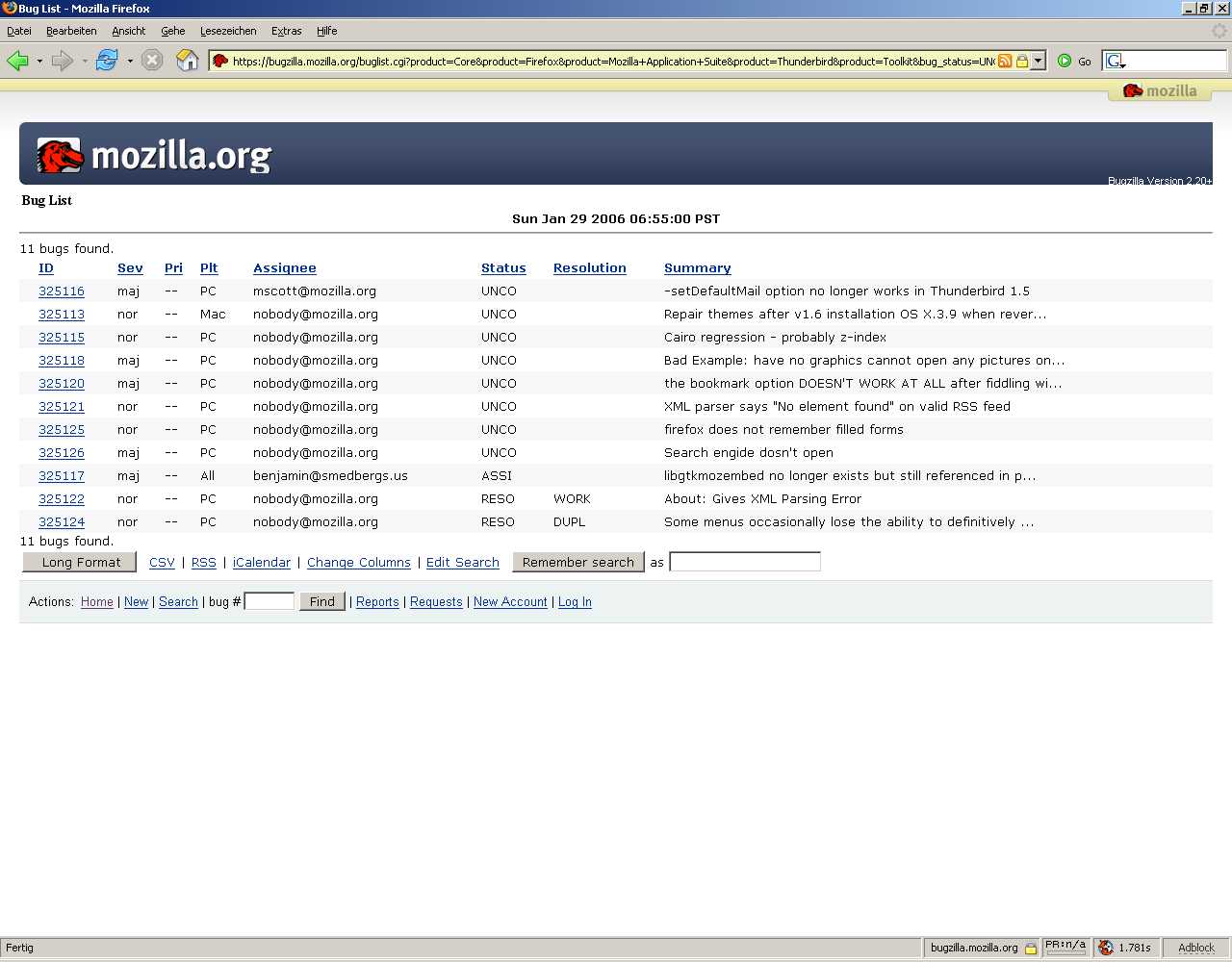Click the Reload page icon
Image resolution: width=1232 pixels, height=962 pixels.
[106, 61]
